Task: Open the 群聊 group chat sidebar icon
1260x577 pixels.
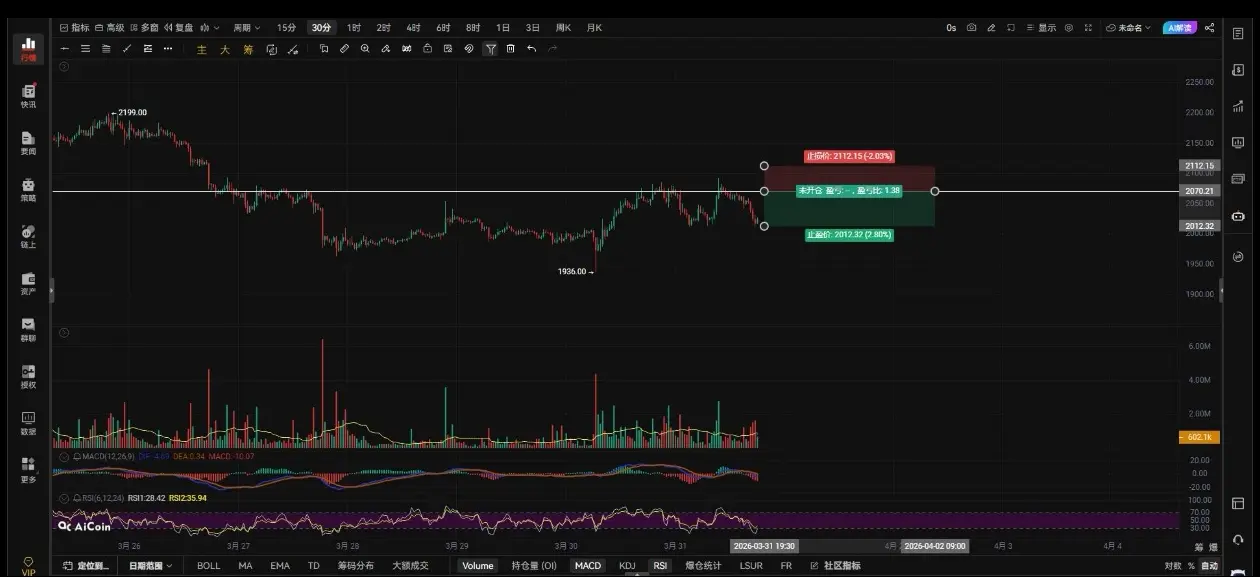Action: point(28,330)
